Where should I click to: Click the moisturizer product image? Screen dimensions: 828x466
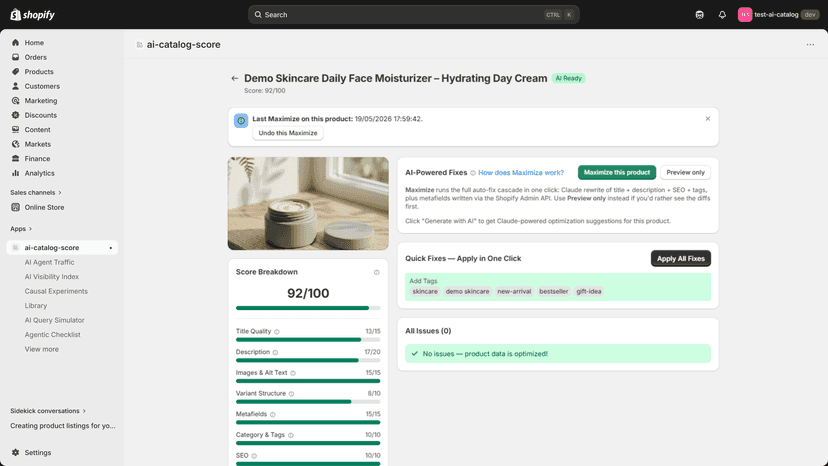coord(308,203)
